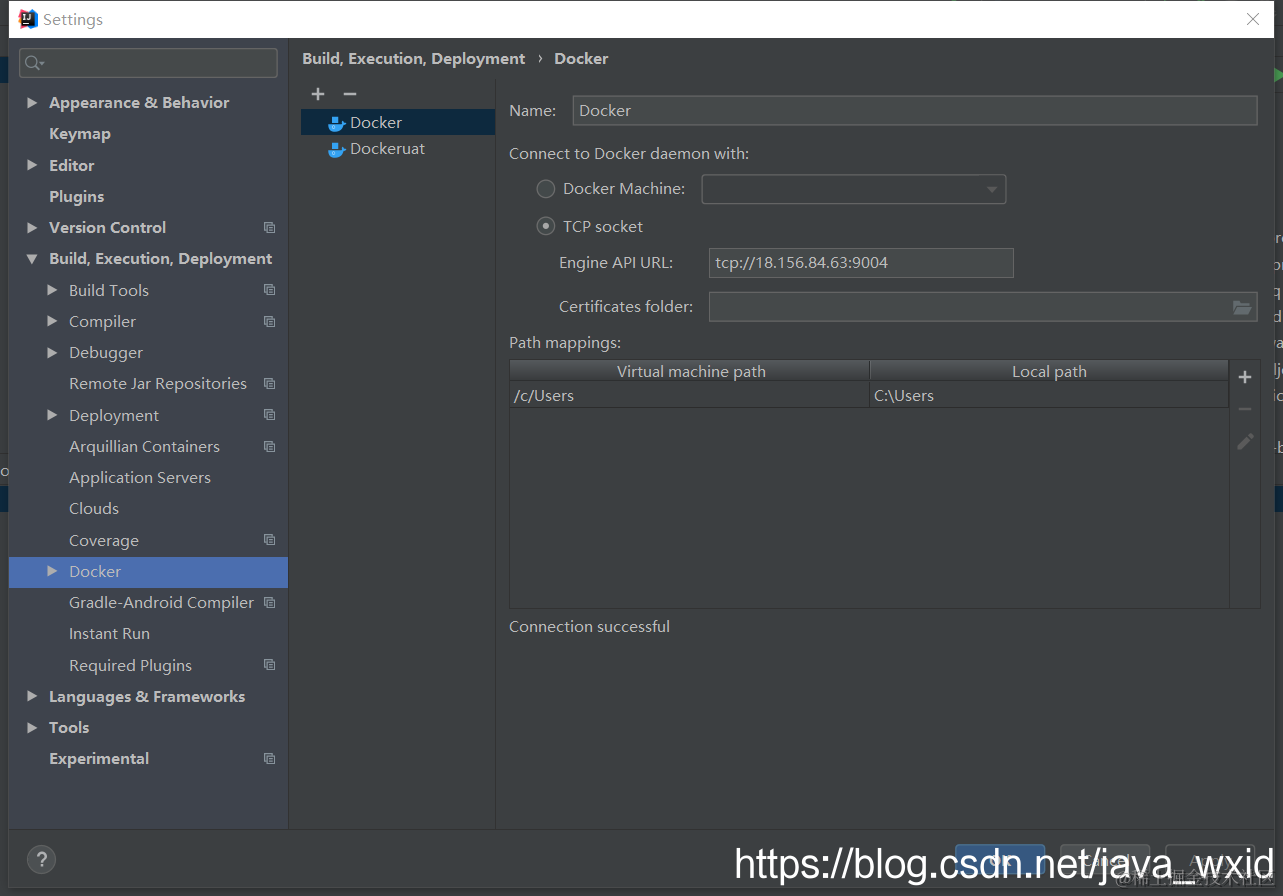Viewport: 1283px width, 896px height.
Task: Click Build, Execution, Deployment breadcrumb
Action: [x=413, y=59]
